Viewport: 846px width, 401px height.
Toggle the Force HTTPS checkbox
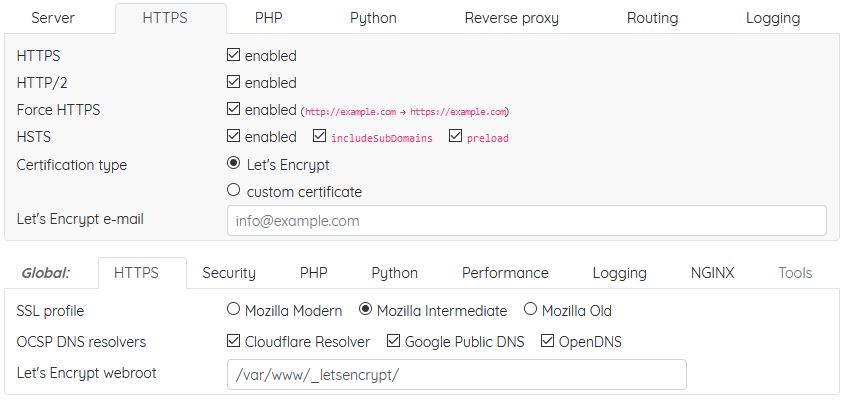(x=234, y=110)
